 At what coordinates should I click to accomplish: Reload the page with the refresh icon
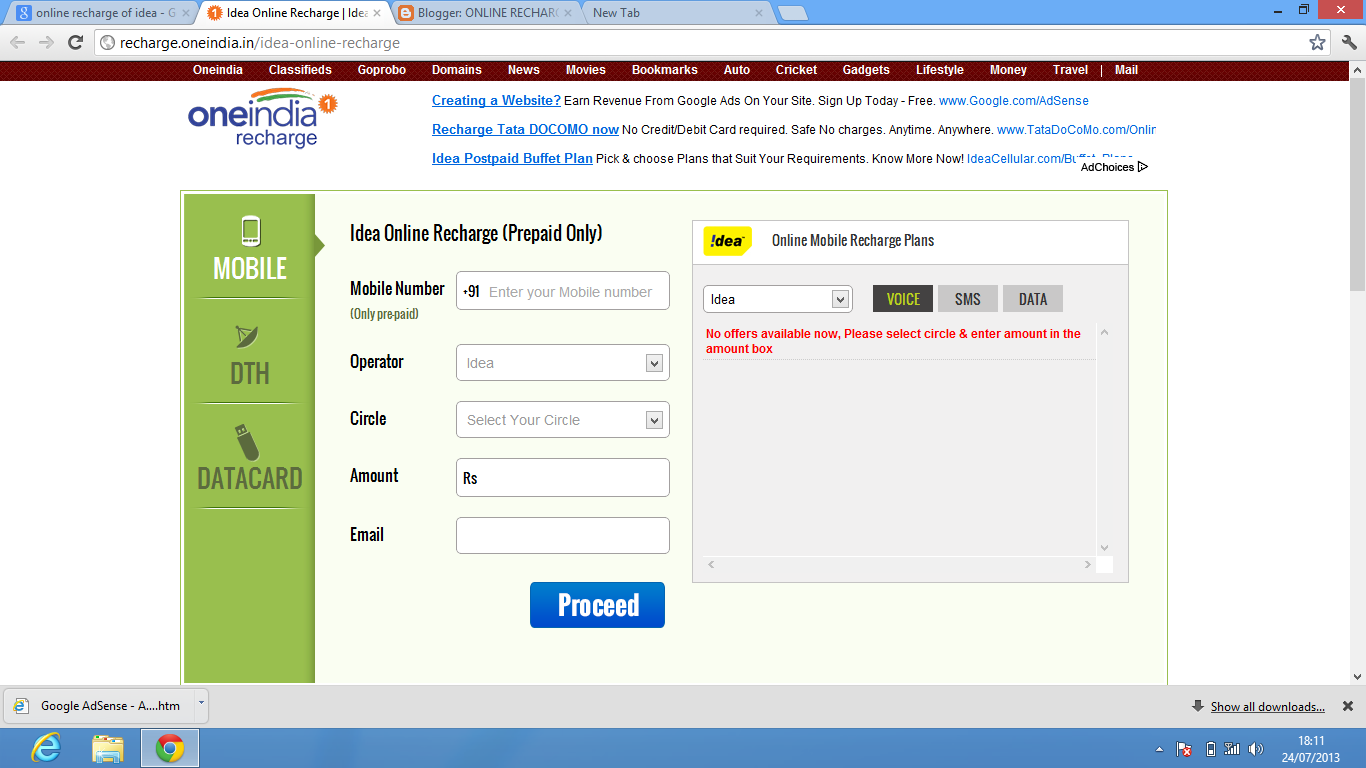75,43
